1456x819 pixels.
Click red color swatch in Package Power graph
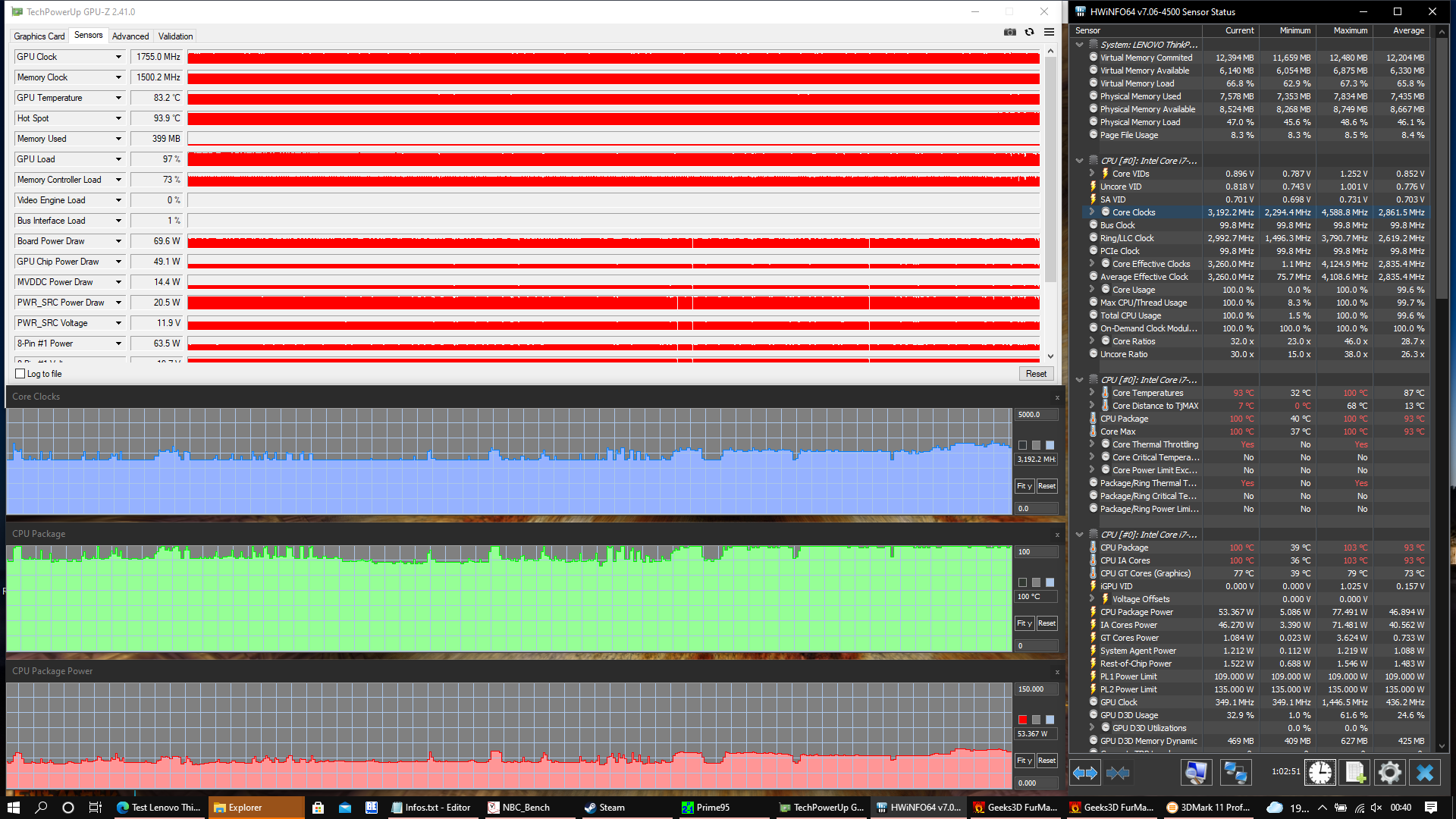[1022, 720]
